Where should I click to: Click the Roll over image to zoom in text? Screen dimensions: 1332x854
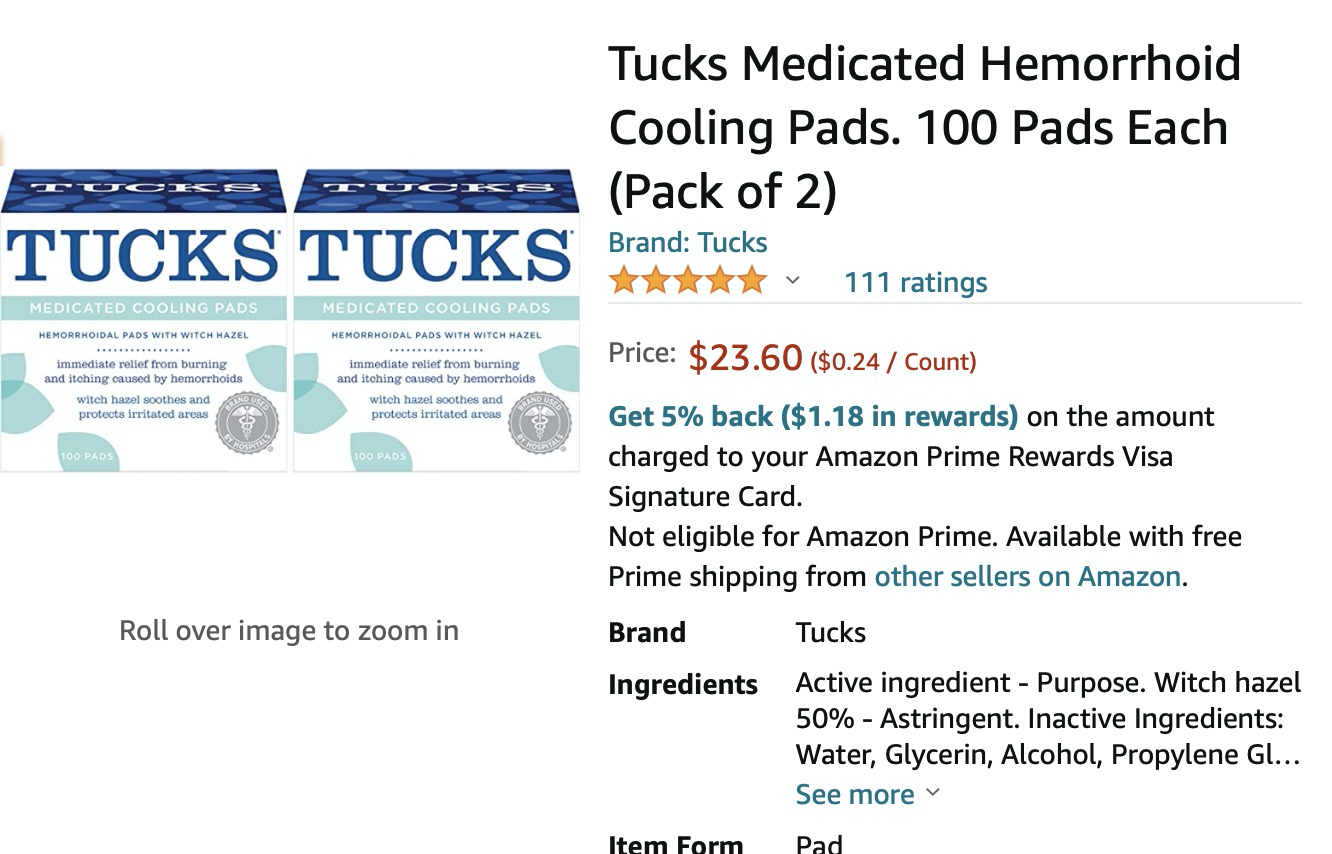(289, 630)
